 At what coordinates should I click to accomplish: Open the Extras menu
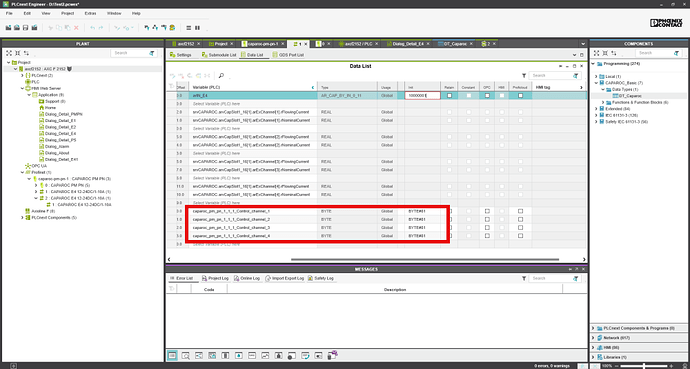click(91, 14)
